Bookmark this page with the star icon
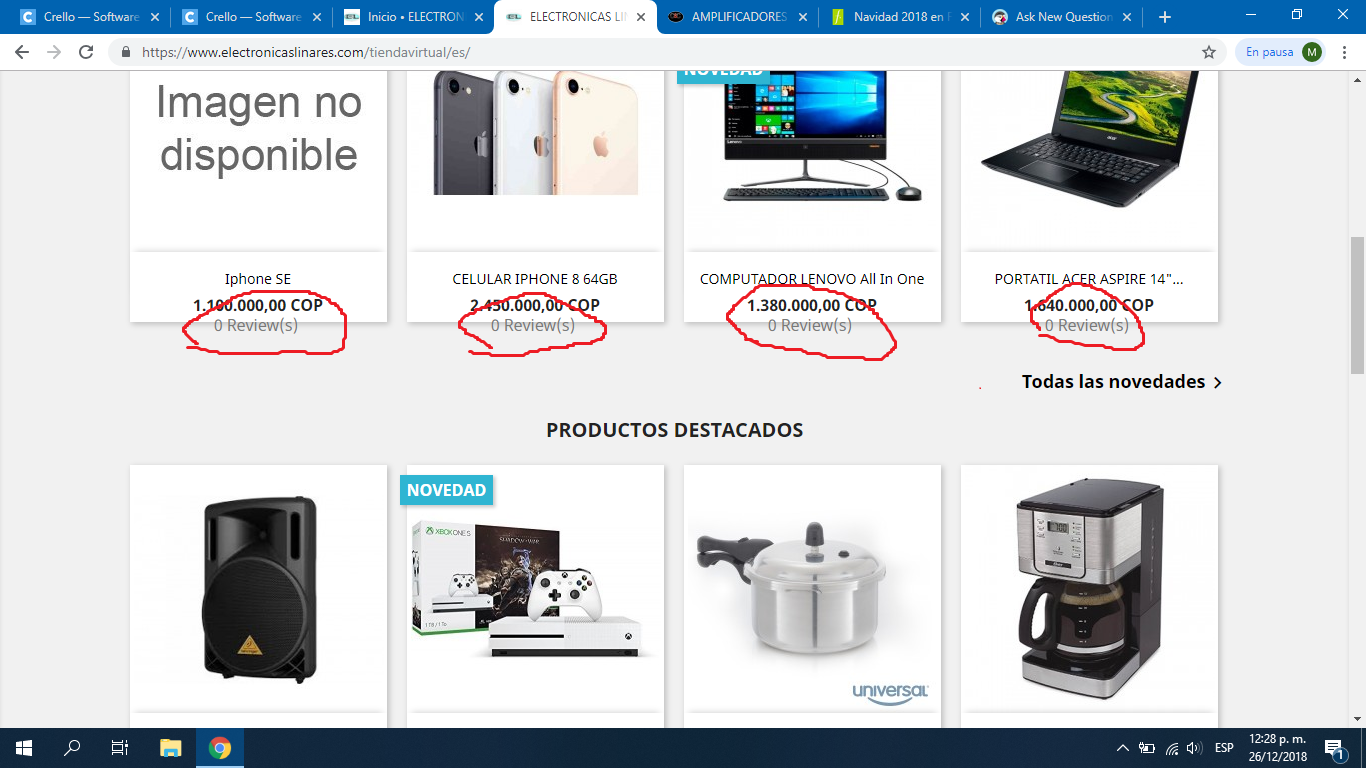 [x=1208, y=52]
